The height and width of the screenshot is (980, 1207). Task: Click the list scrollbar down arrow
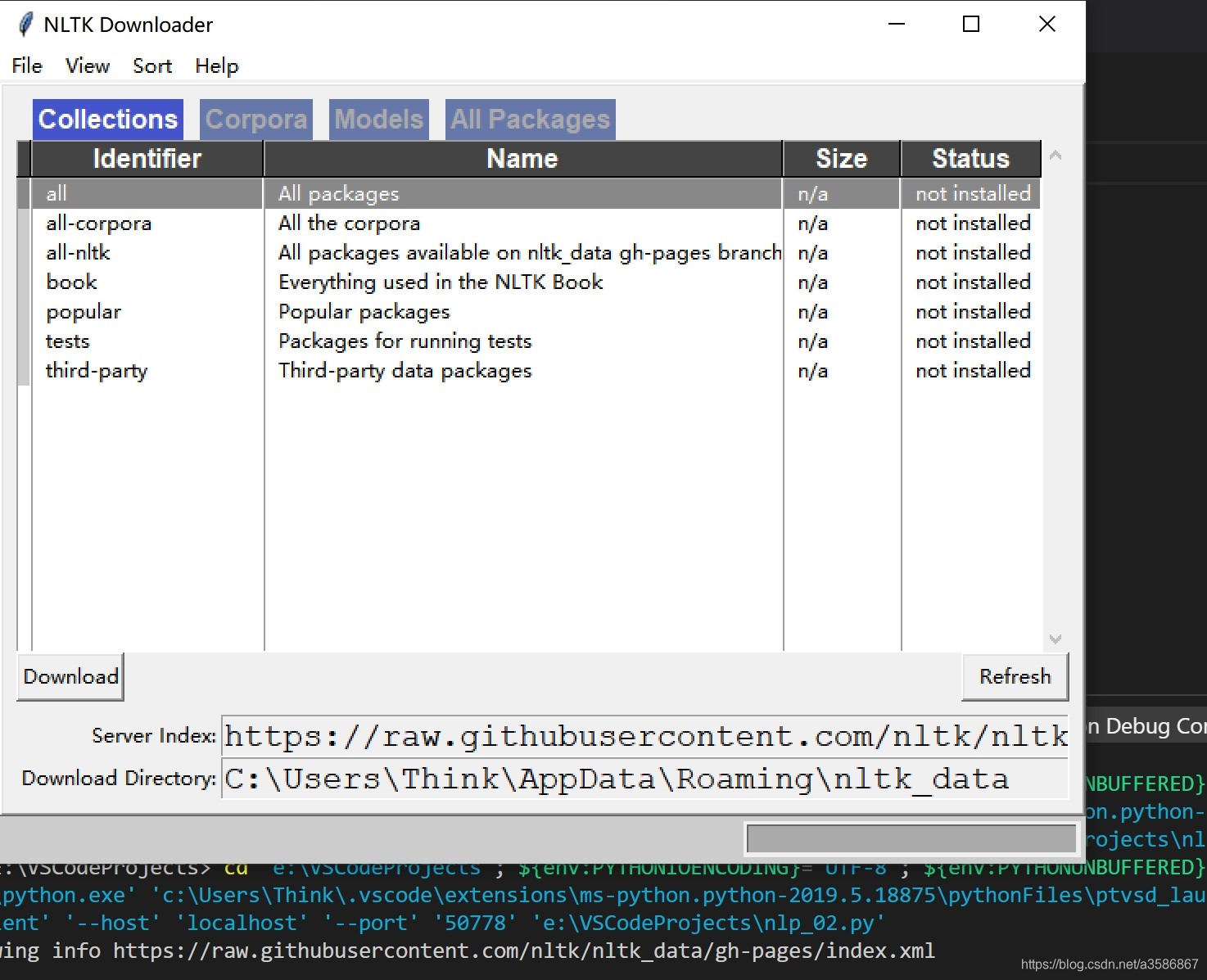tap(1056, 639)
